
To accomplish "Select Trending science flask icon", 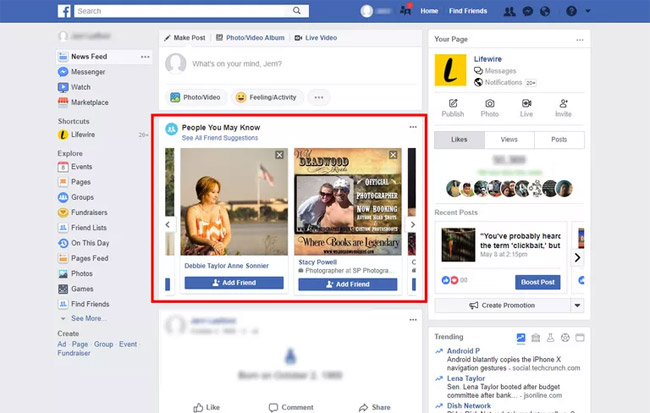I will coord(550,338).
